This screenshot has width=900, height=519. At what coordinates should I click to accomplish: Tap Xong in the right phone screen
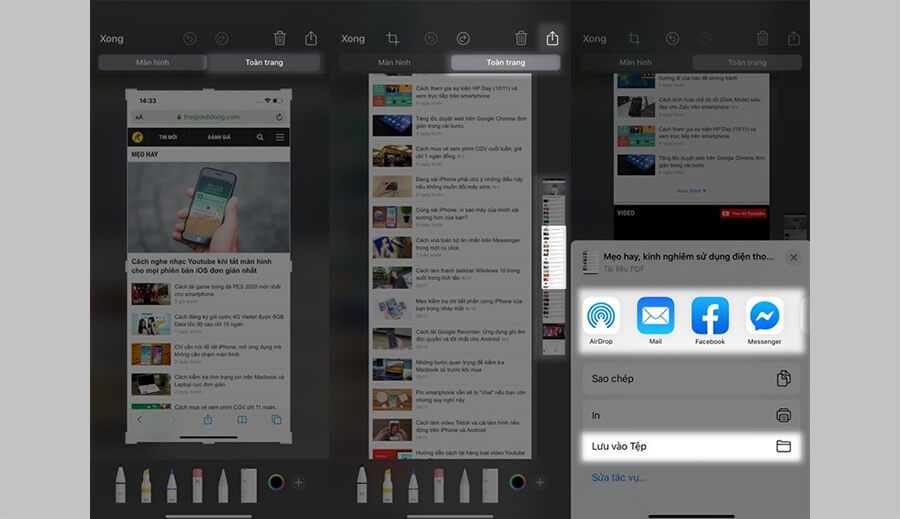click(595, 38)
